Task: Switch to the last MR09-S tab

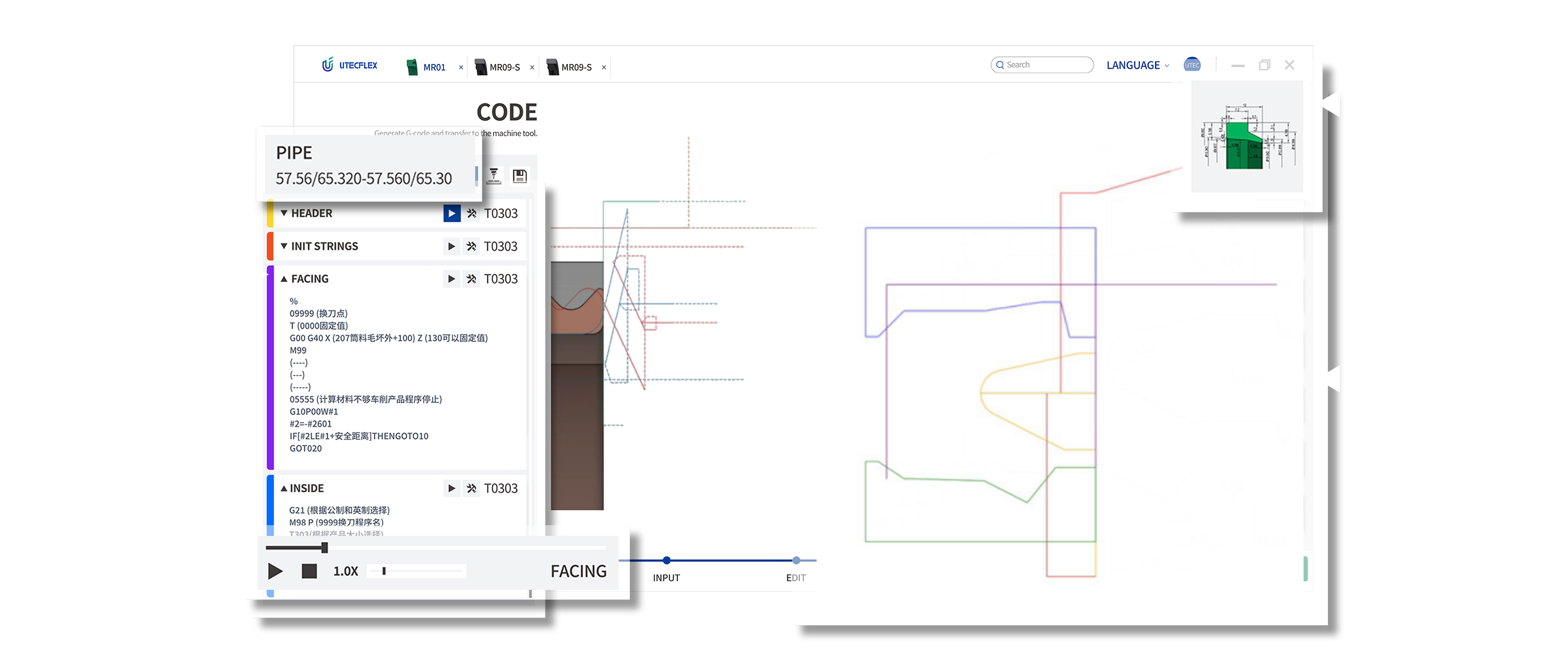Action: [569, 67]
